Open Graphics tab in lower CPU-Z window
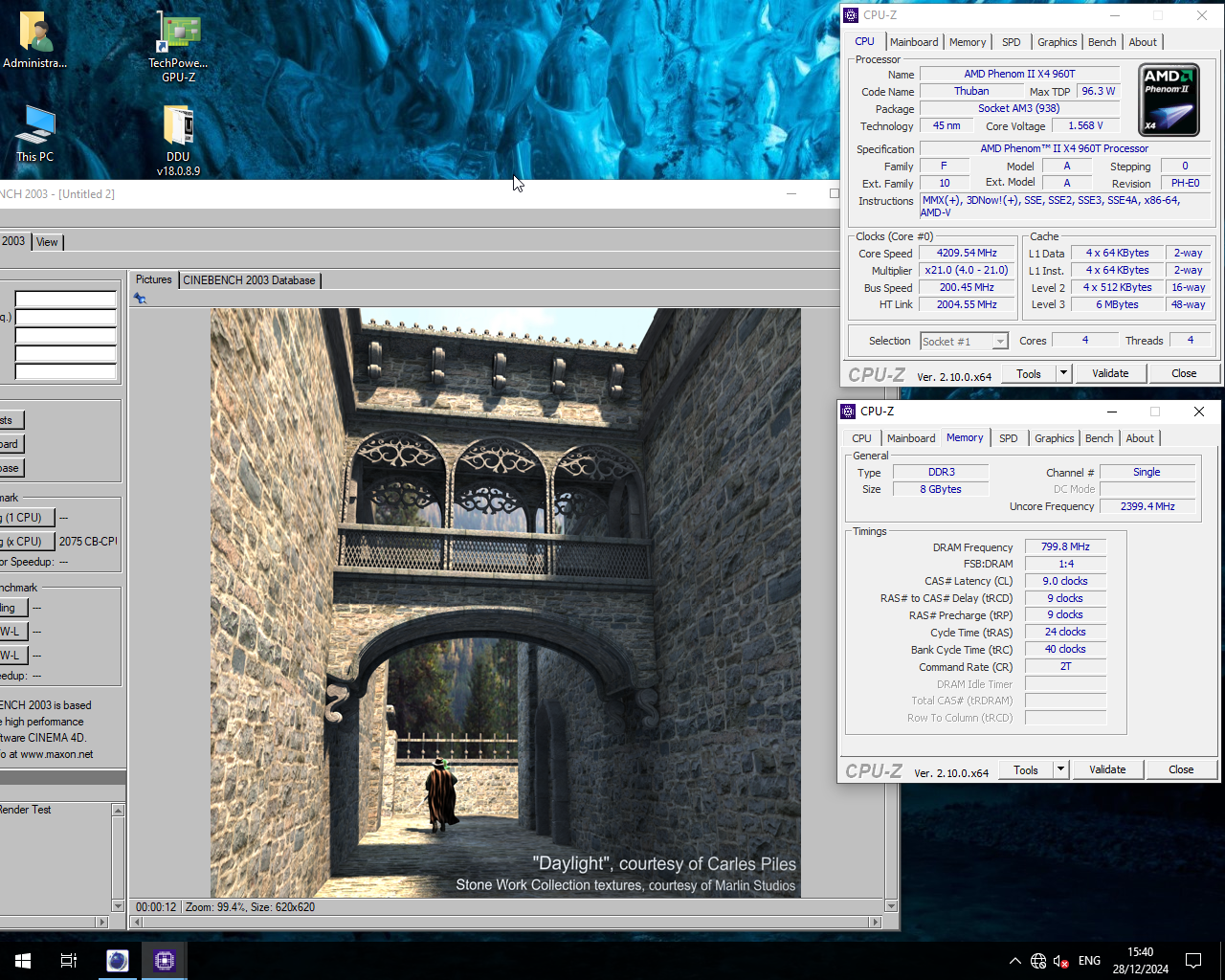 [1055, 438]
